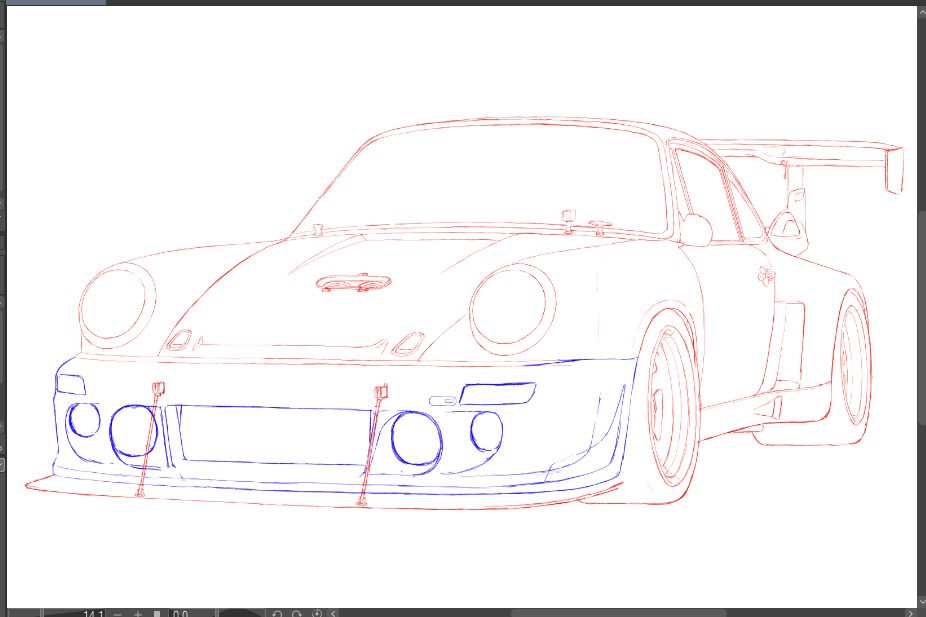
Task: Click the hood badge emblem on the car
Action: [353, 283]
